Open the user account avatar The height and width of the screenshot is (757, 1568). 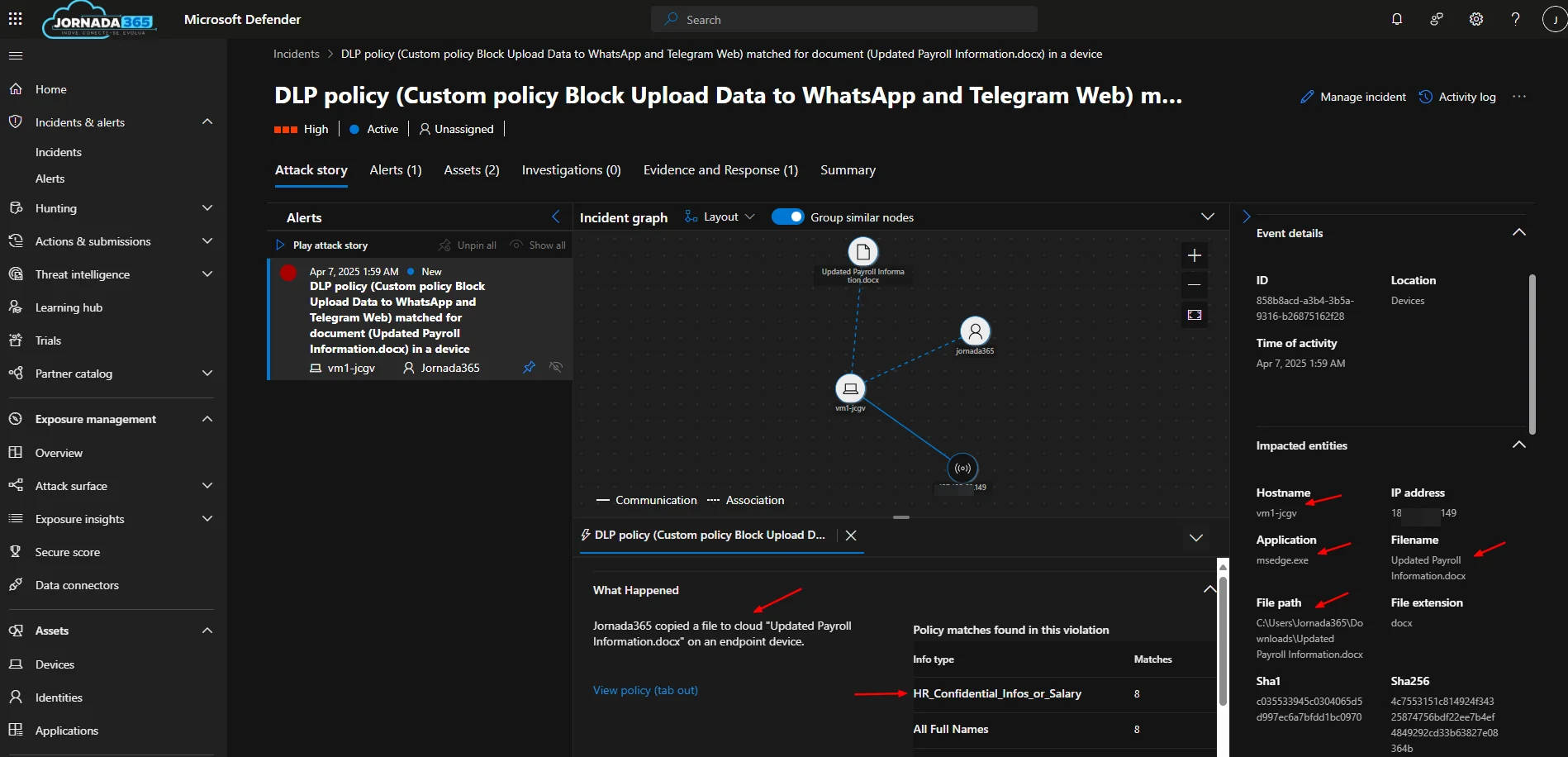[x=1555, y=19]
